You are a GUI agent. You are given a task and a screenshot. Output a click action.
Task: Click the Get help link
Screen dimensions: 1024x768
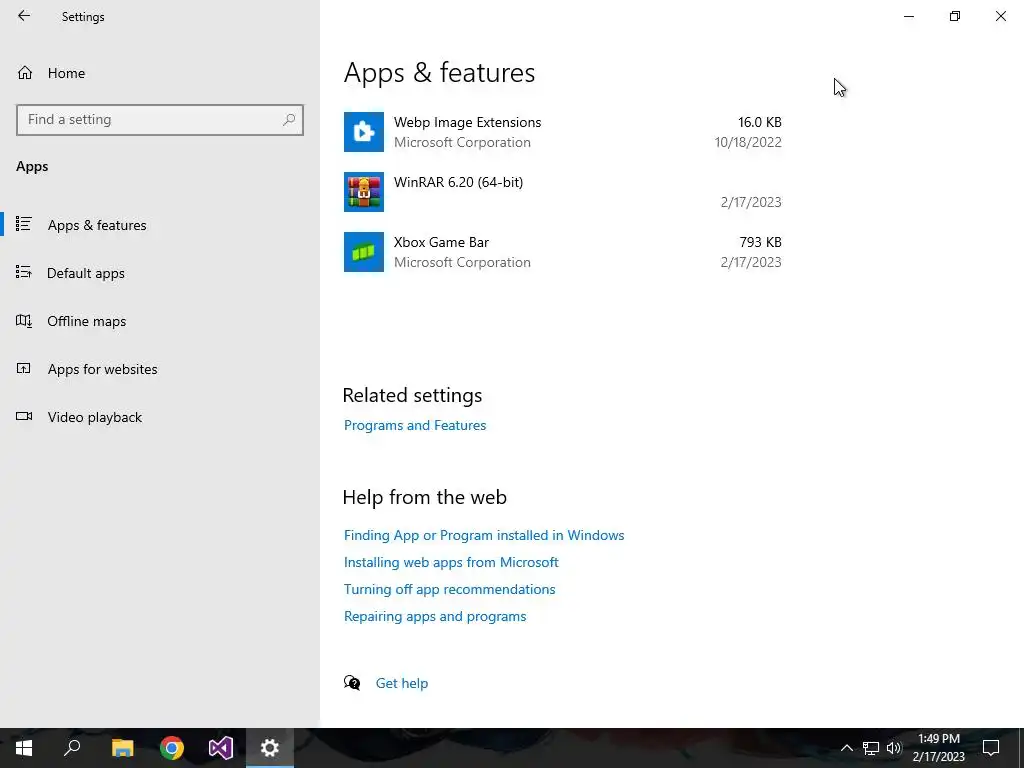402,683
